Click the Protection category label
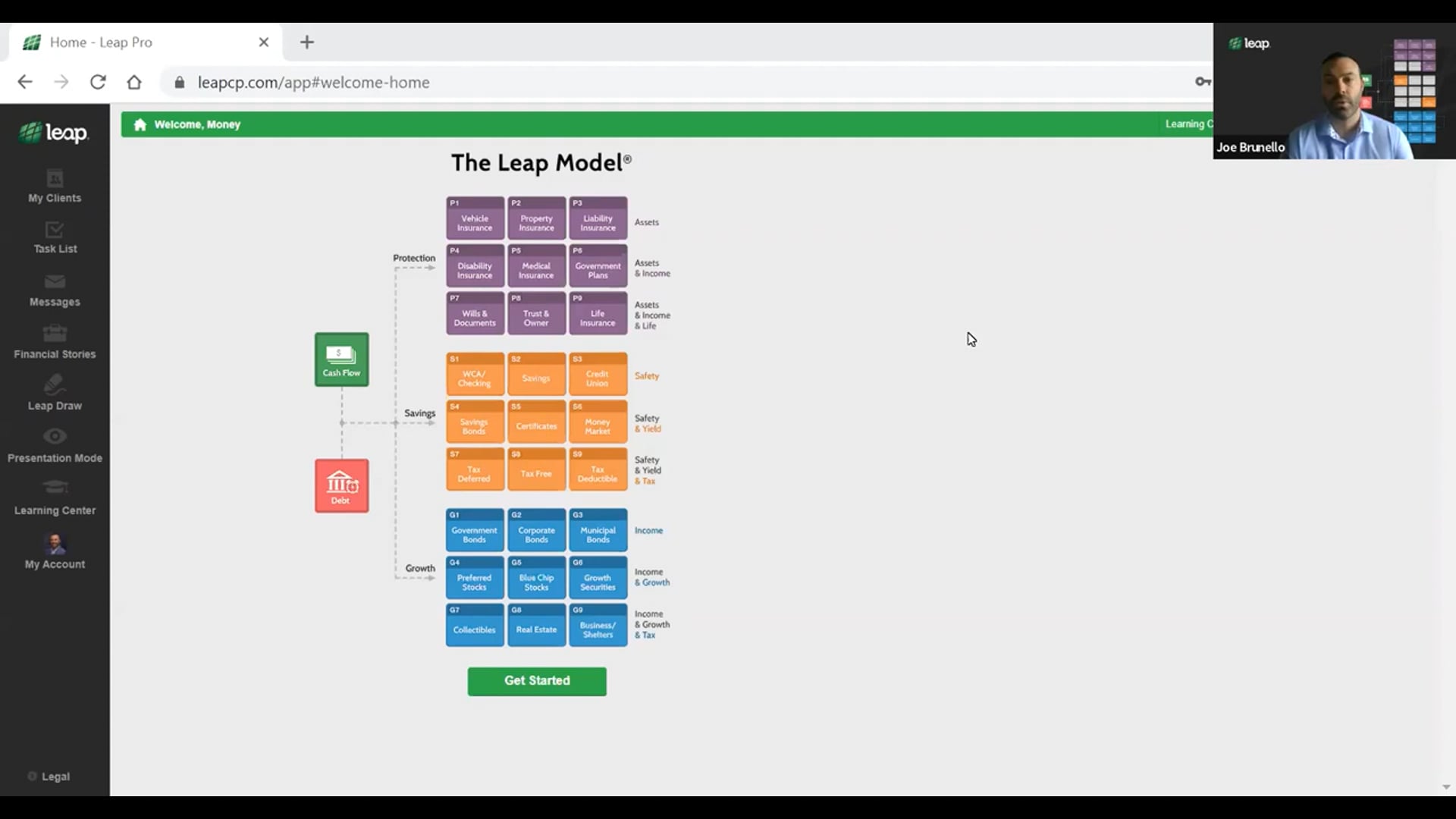This screenshot has height=819, width=1456. tap(414, 258)
